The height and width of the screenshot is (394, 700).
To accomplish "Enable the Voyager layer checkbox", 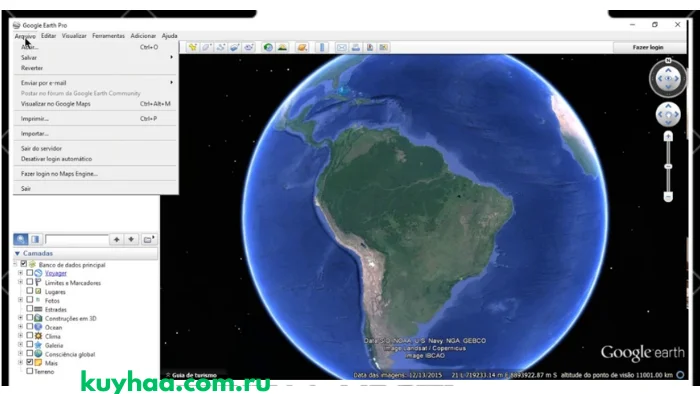I will point(29,273).
